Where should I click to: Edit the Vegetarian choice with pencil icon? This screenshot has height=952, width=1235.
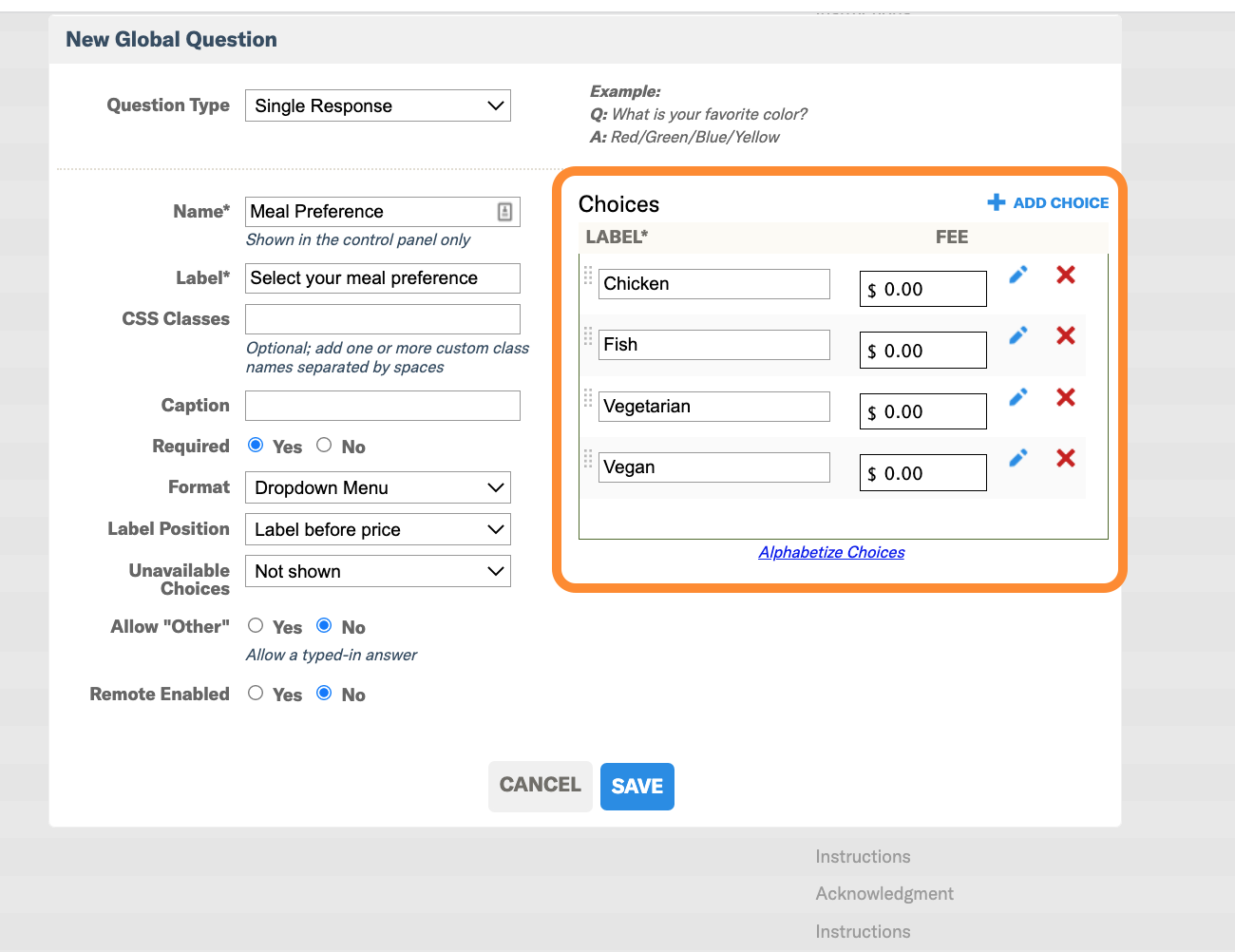tap(1018, 397)
